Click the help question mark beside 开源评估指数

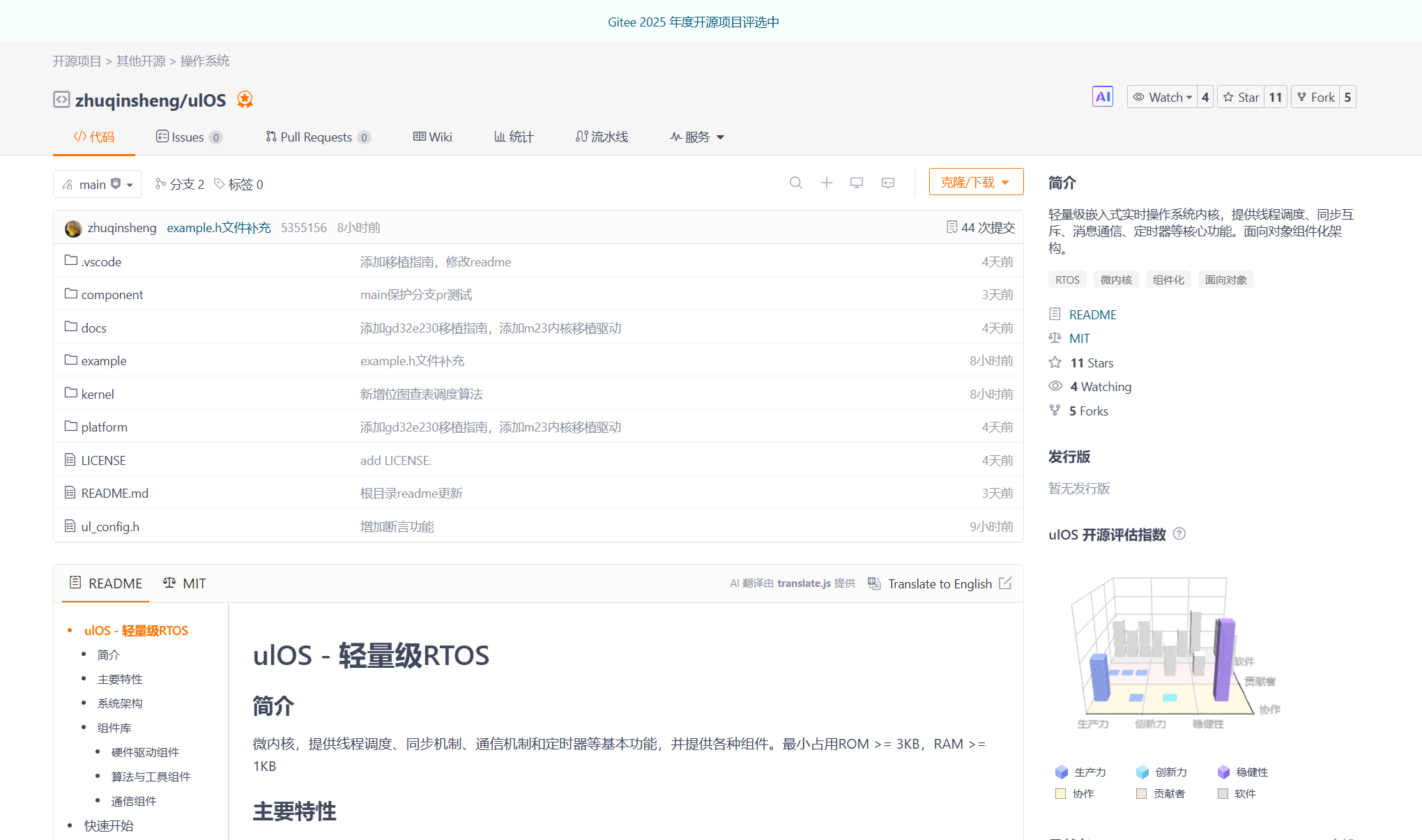pos(1179,534)
